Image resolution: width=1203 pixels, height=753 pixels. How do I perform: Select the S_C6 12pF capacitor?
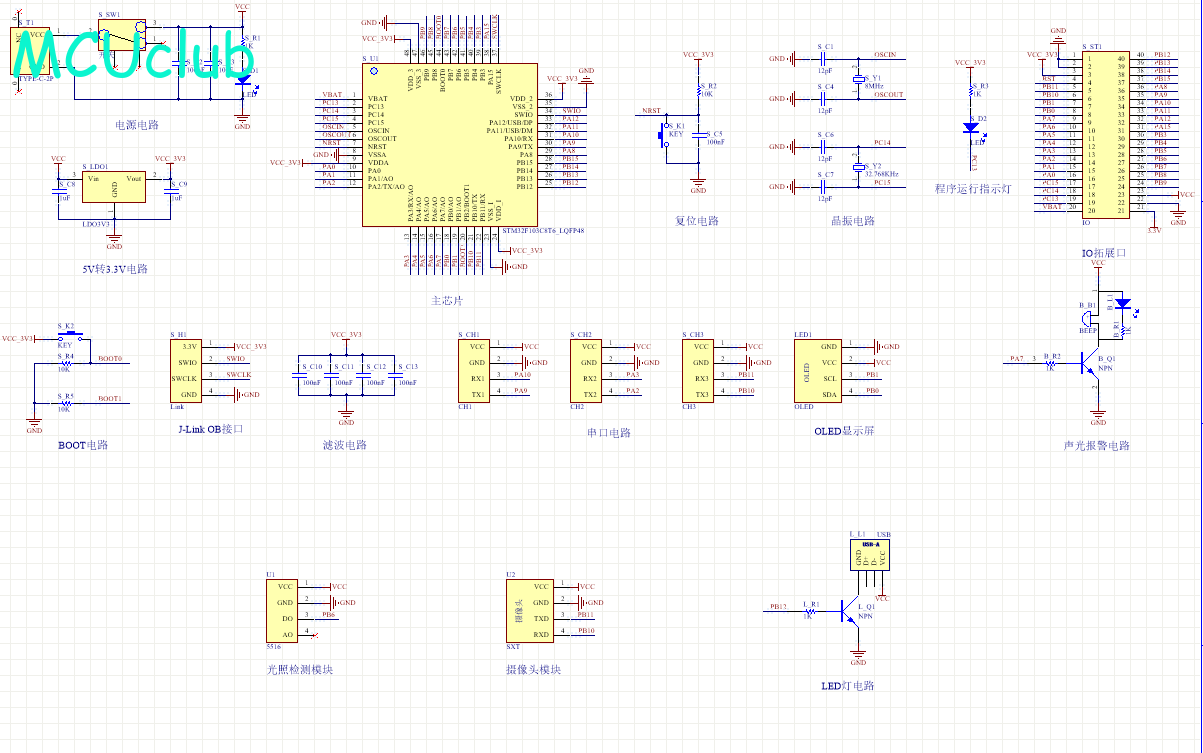(x=825, y=146)
